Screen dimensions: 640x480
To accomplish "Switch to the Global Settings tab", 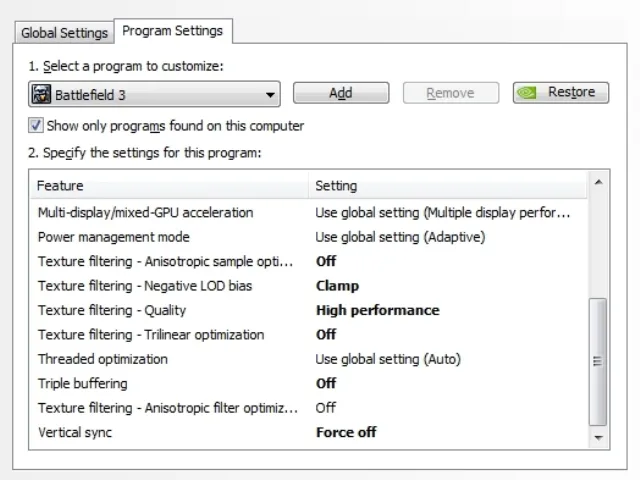I will [x=64, y=33].
